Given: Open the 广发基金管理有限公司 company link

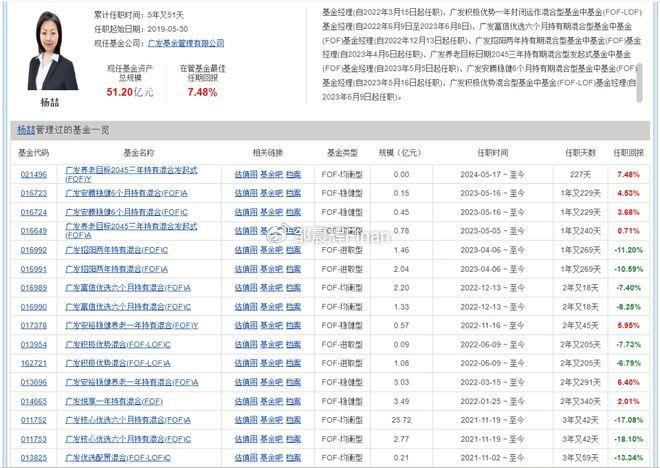Looking at the screenshot, I should coord(186,43).
